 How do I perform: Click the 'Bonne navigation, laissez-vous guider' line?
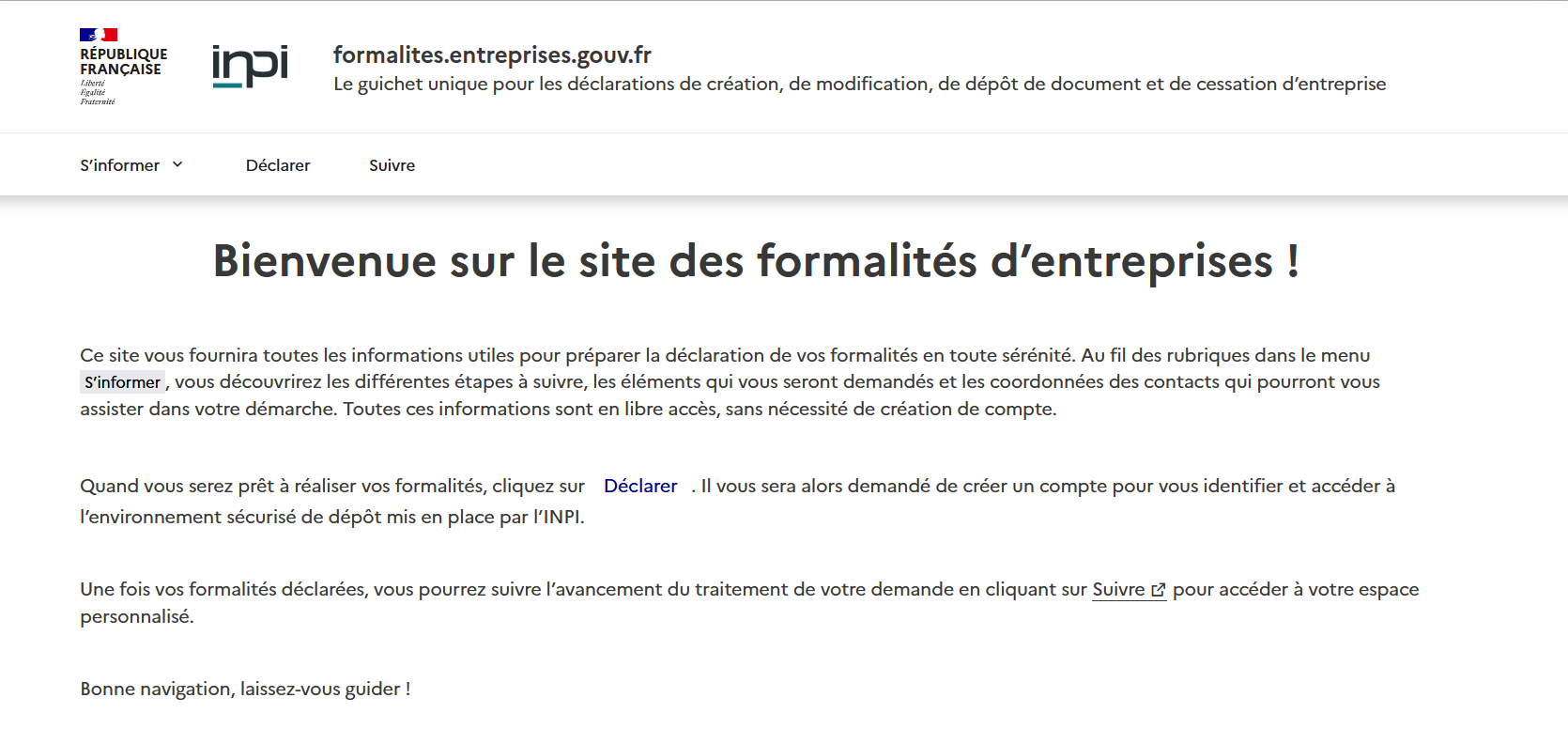pyautogui.click(x=245, y=689)
